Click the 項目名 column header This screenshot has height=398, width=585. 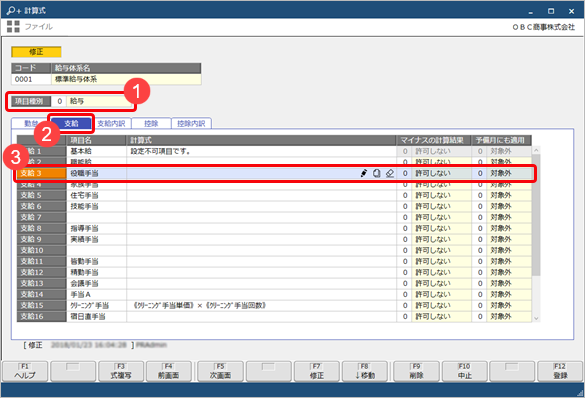click(x=96, y=140)
